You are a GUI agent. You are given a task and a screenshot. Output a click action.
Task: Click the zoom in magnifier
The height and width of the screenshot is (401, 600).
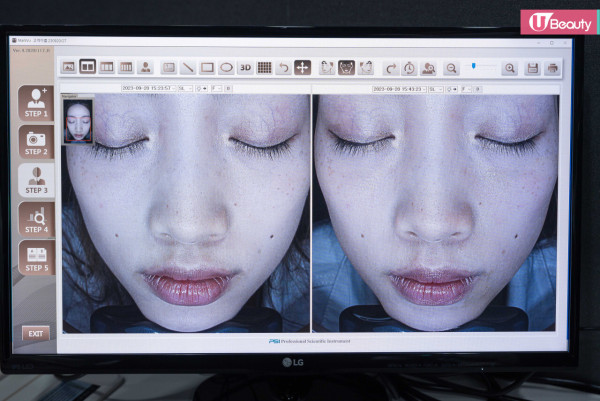[x=510, y=68]
